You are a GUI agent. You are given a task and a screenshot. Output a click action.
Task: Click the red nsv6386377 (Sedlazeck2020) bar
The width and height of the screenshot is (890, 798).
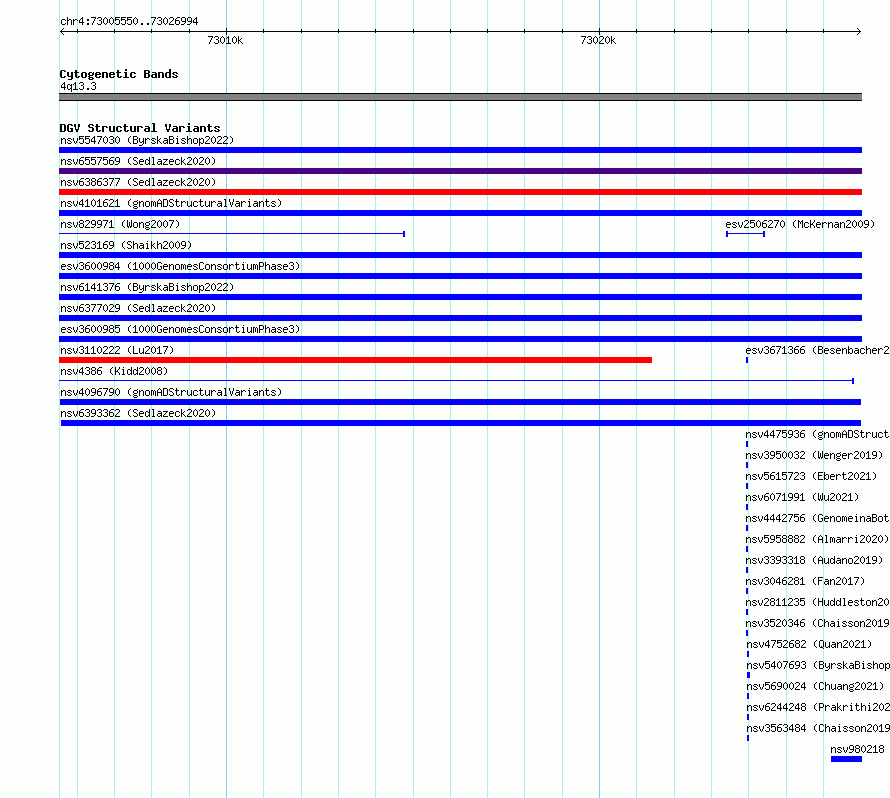(x=460, y=192)
